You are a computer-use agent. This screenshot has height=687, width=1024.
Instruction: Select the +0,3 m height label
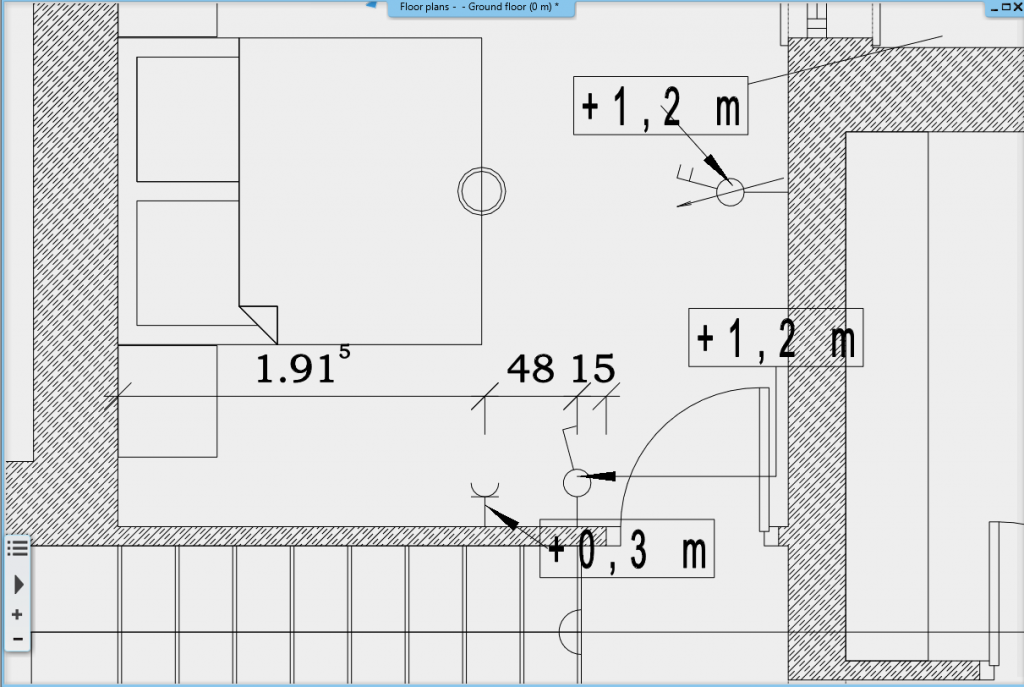[x=626, y=548]
